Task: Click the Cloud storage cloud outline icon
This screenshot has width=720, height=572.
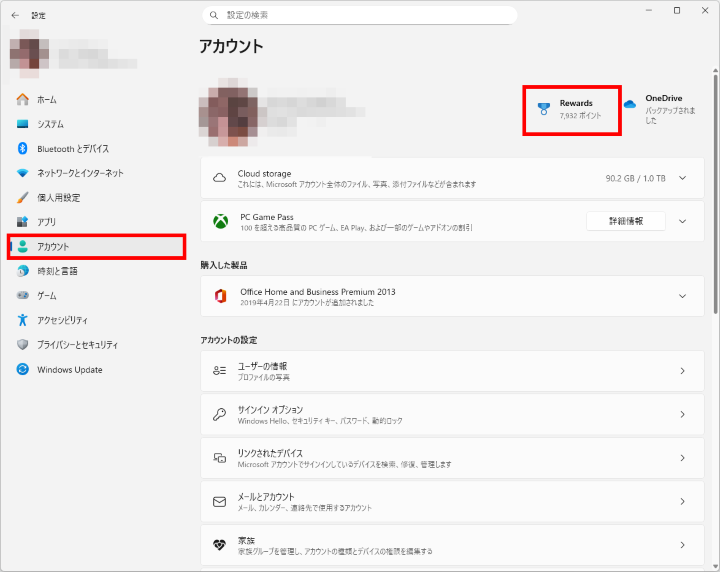Action: click(219, 178)
